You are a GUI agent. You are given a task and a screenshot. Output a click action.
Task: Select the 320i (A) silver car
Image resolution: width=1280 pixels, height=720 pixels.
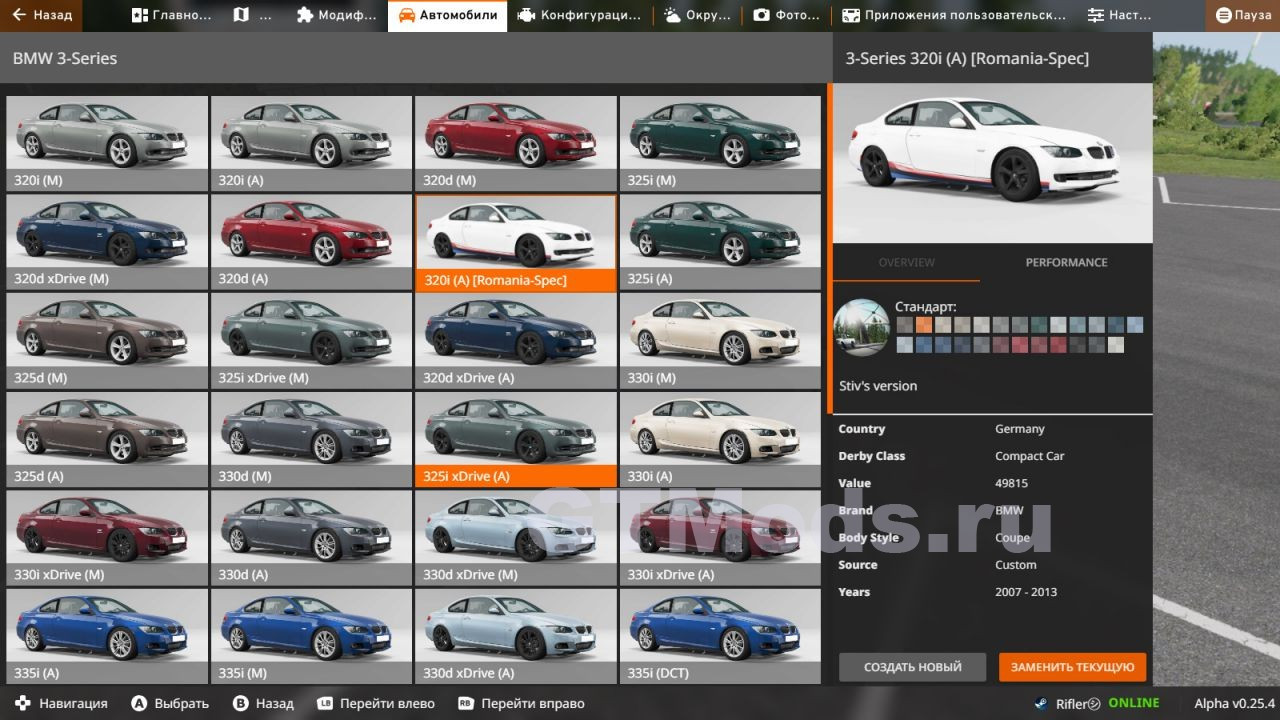[311, 143]
